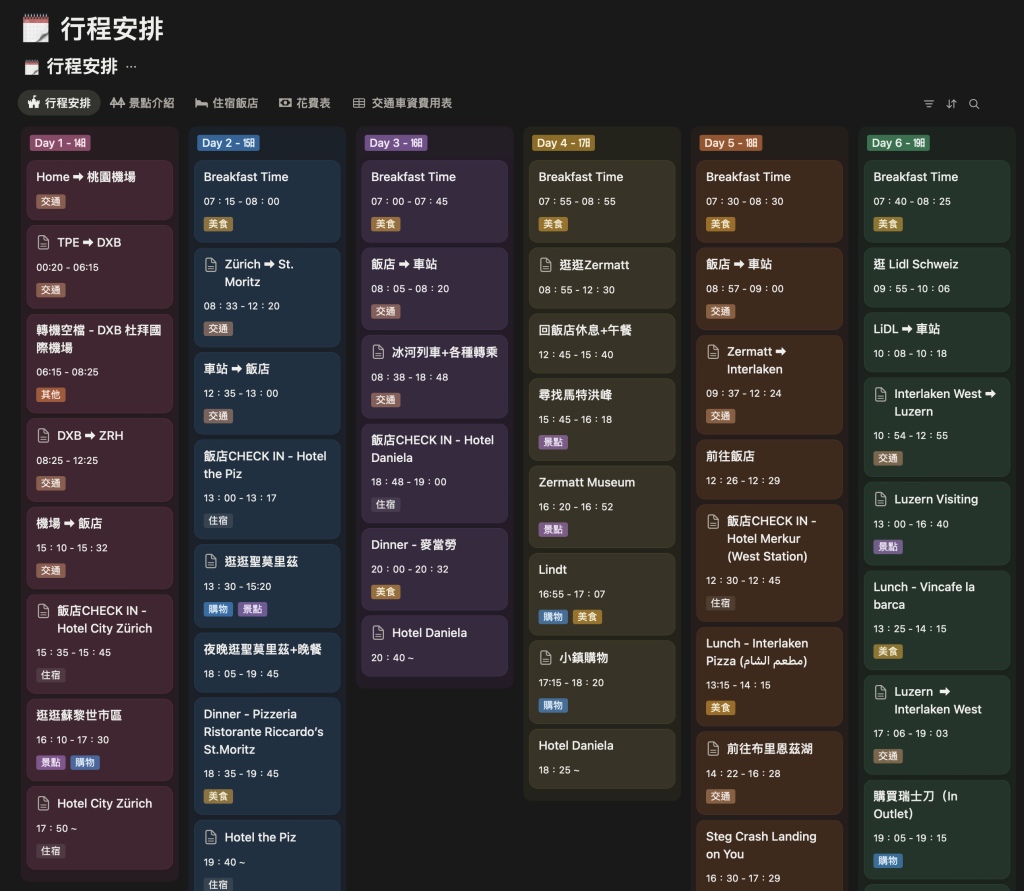This screenshot has height=891, width=1024.
Task: Click page icon on Day 1 Hotel City Zürich card
Action: coord(43,803)
